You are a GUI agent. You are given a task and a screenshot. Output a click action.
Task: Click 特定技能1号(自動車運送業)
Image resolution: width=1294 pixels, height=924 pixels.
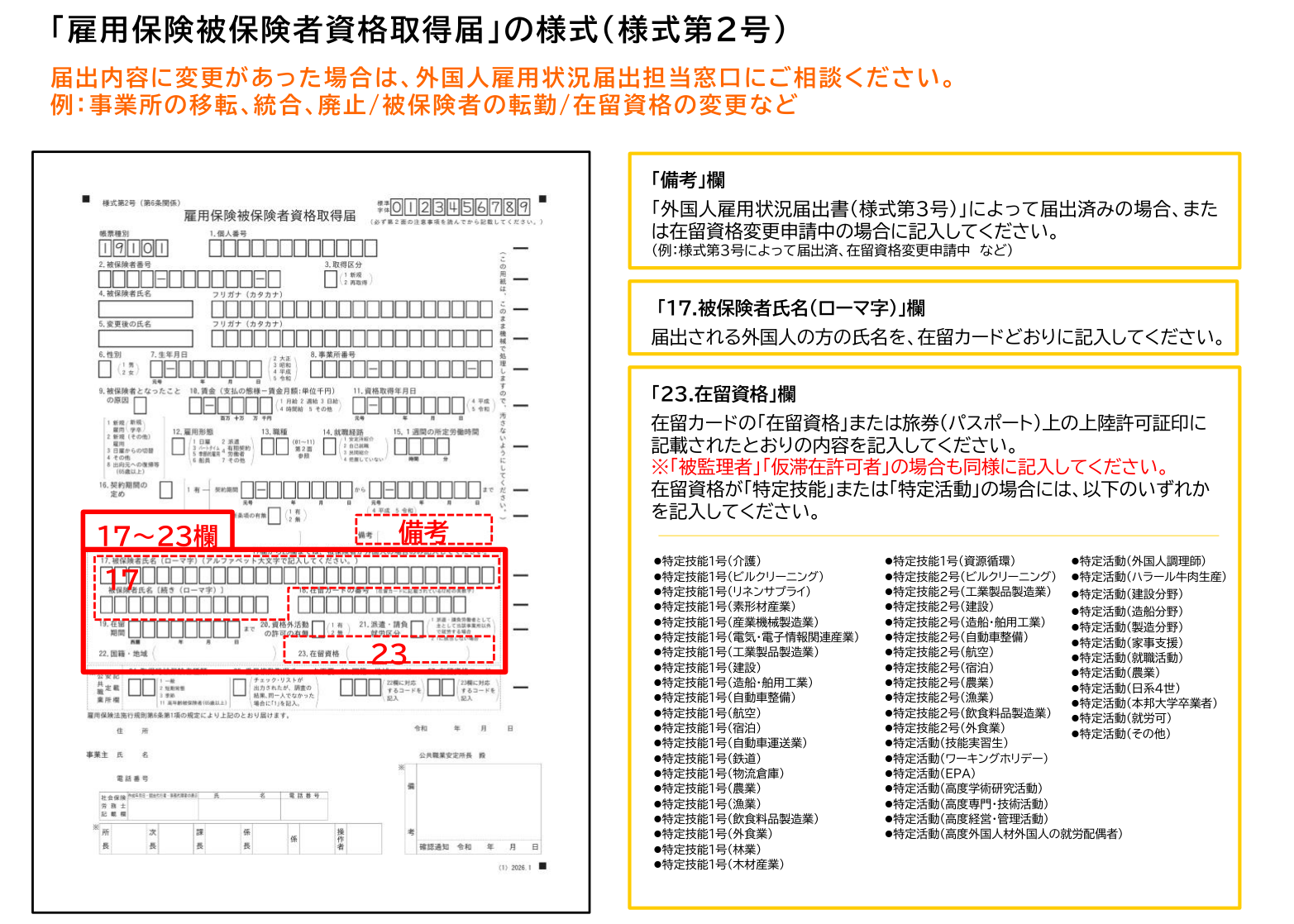click(730, 743)
